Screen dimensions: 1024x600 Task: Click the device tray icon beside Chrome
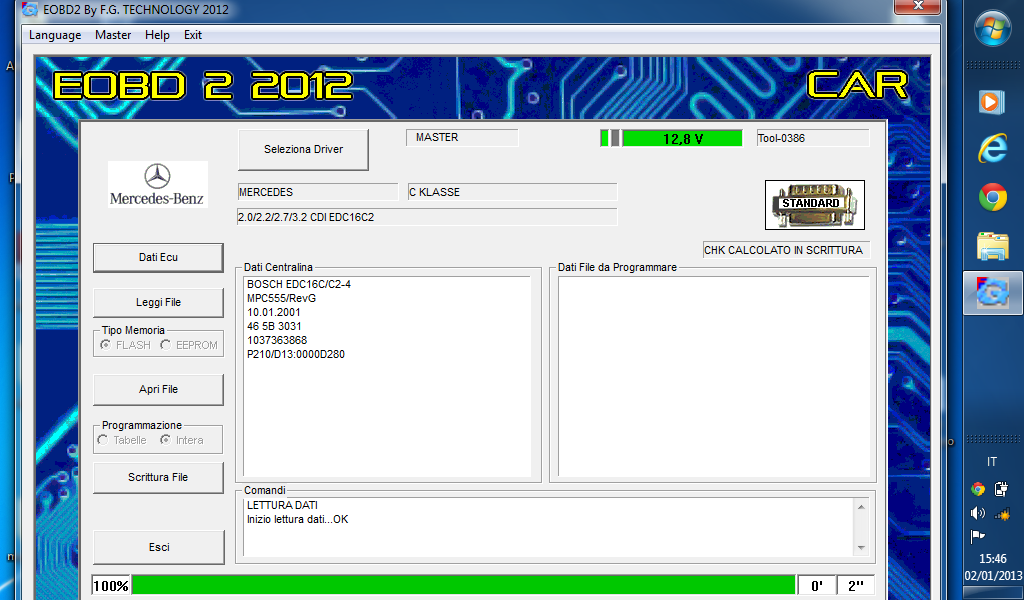point(1001,489)
